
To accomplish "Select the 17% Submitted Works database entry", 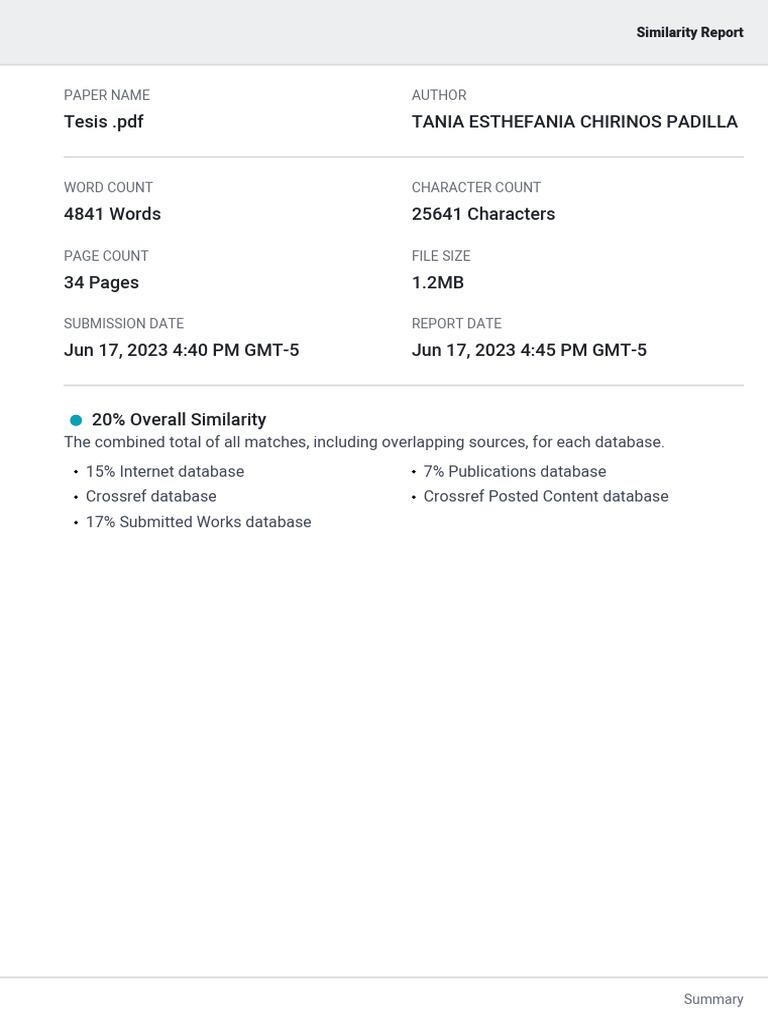I will (198, 522).
